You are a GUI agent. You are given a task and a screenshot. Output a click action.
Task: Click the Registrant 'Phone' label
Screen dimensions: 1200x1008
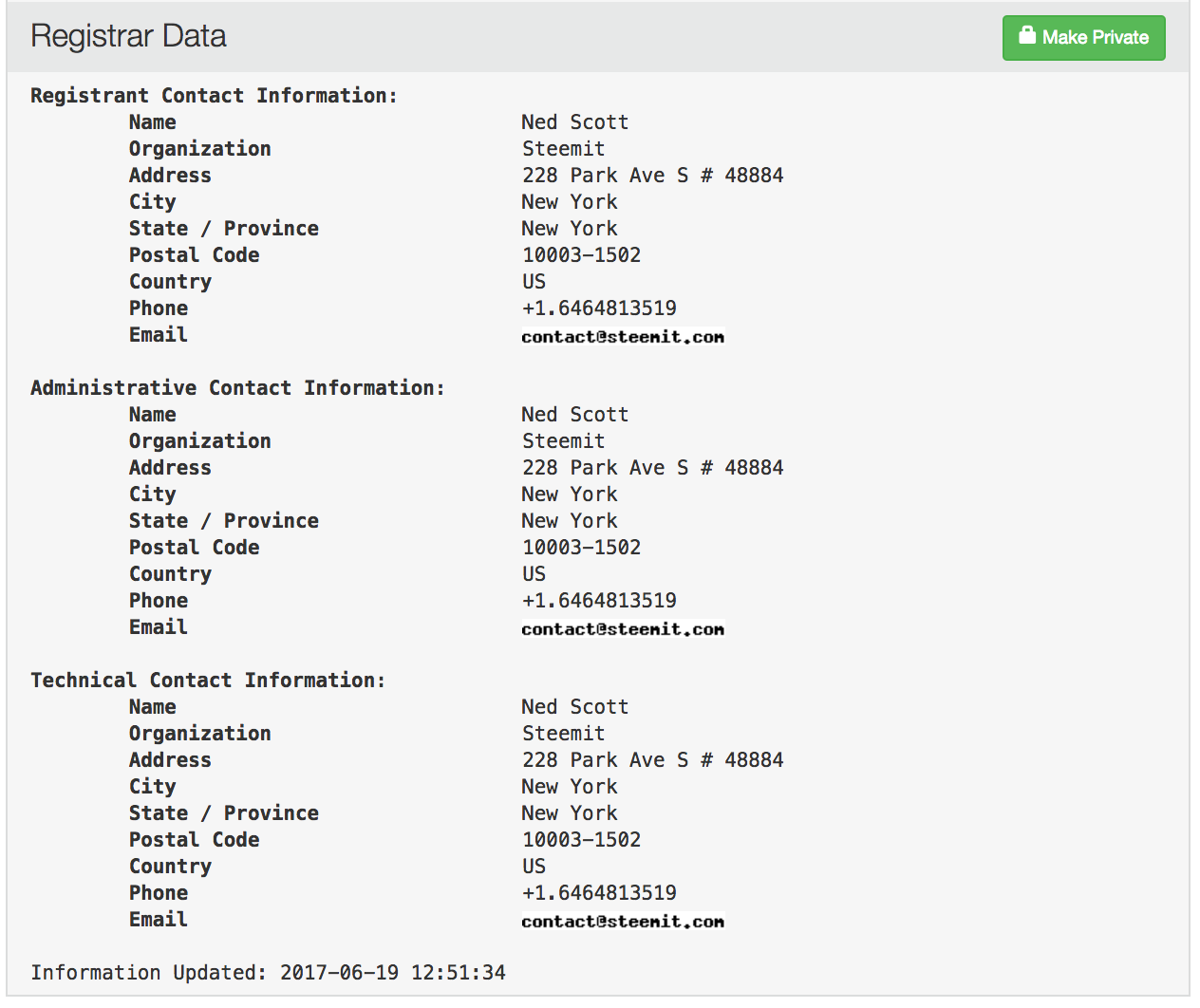click(159, 308)
